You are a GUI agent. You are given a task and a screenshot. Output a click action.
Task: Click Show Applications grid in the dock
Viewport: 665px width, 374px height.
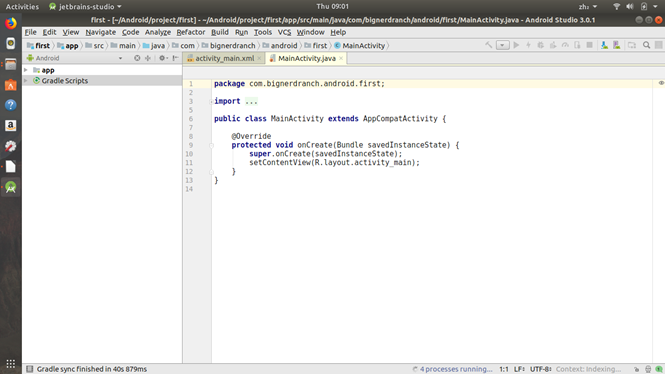[x=11, y=363]
